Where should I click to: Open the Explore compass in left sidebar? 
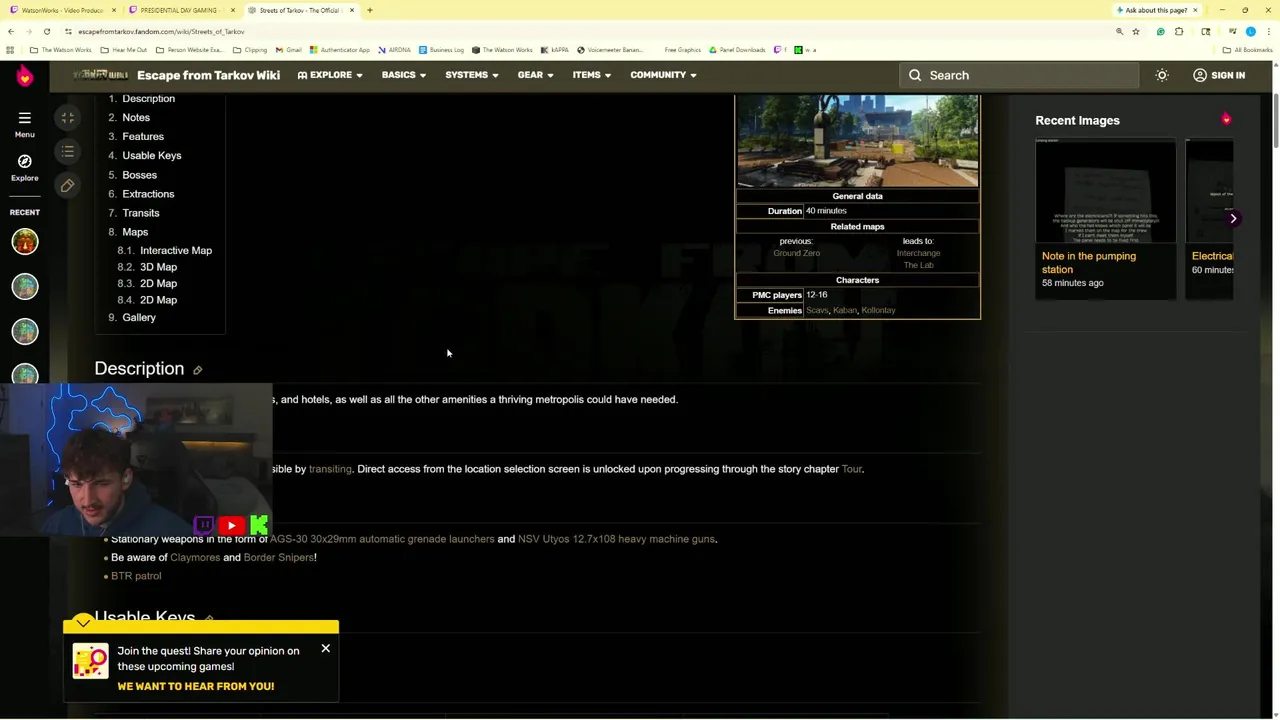(25, 161)
